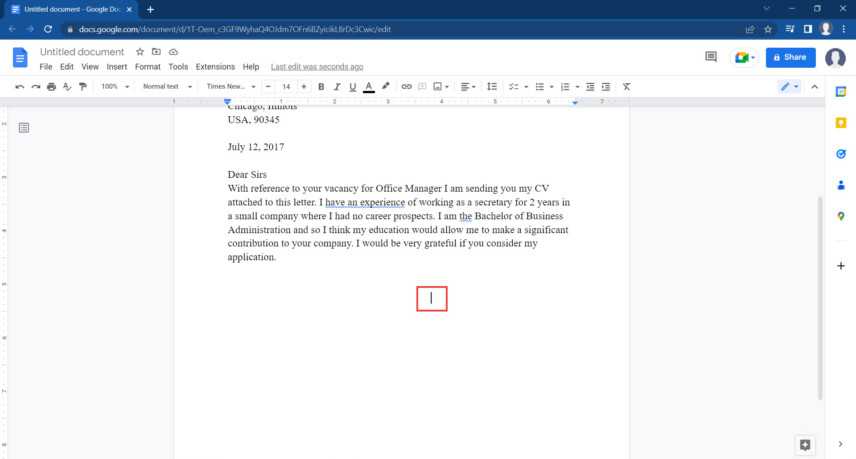The width and height of the screenshot is (856, 459).
Task: Click the Print icon
Action: pyautogui.click(x=51, y=87)
